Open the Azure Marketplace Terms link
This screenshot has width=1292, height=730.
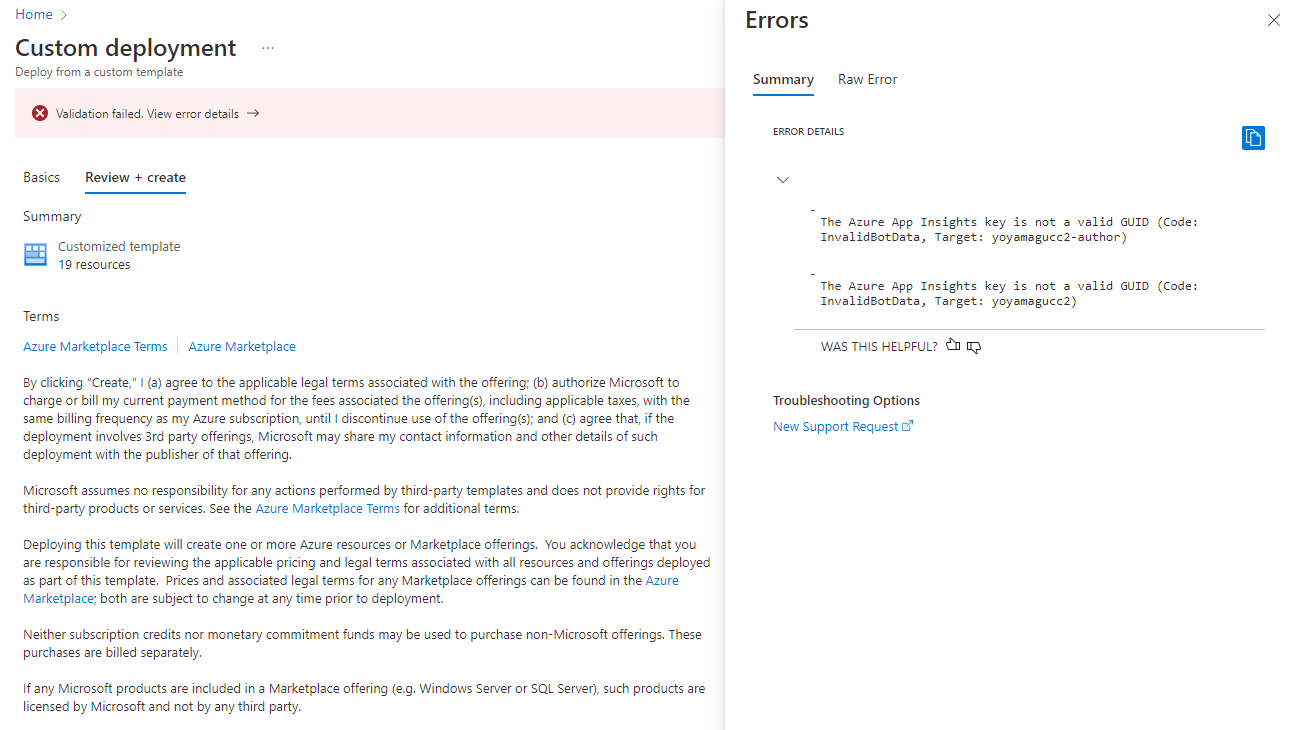point(95,346)
